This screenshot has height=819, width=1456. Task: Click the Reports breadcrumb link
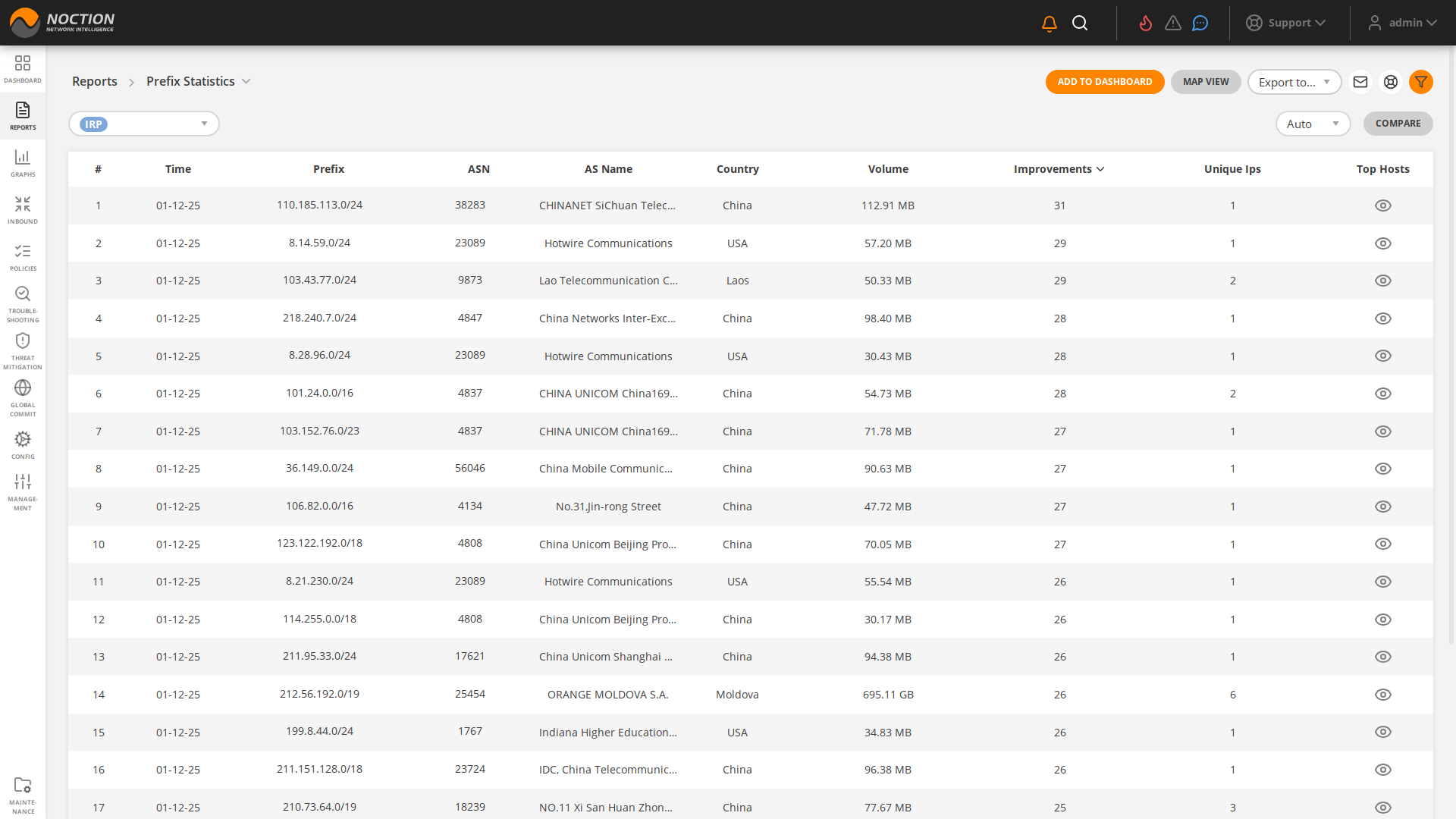pyautogui.click(x=95, y=81)
